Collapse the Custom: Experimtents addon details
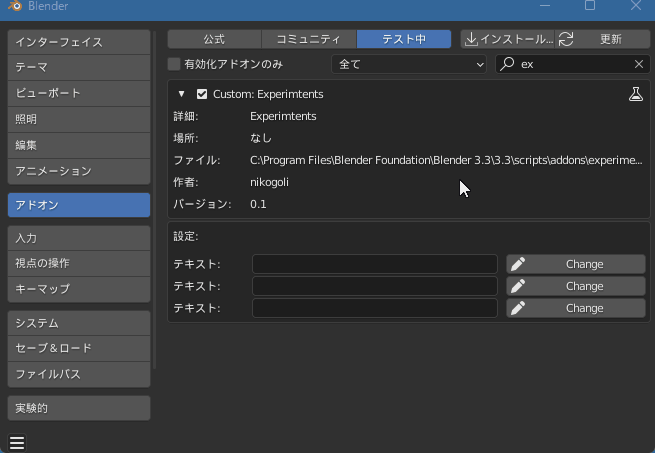The width and height of the screenshot is (655, 453). click(181, 94)
